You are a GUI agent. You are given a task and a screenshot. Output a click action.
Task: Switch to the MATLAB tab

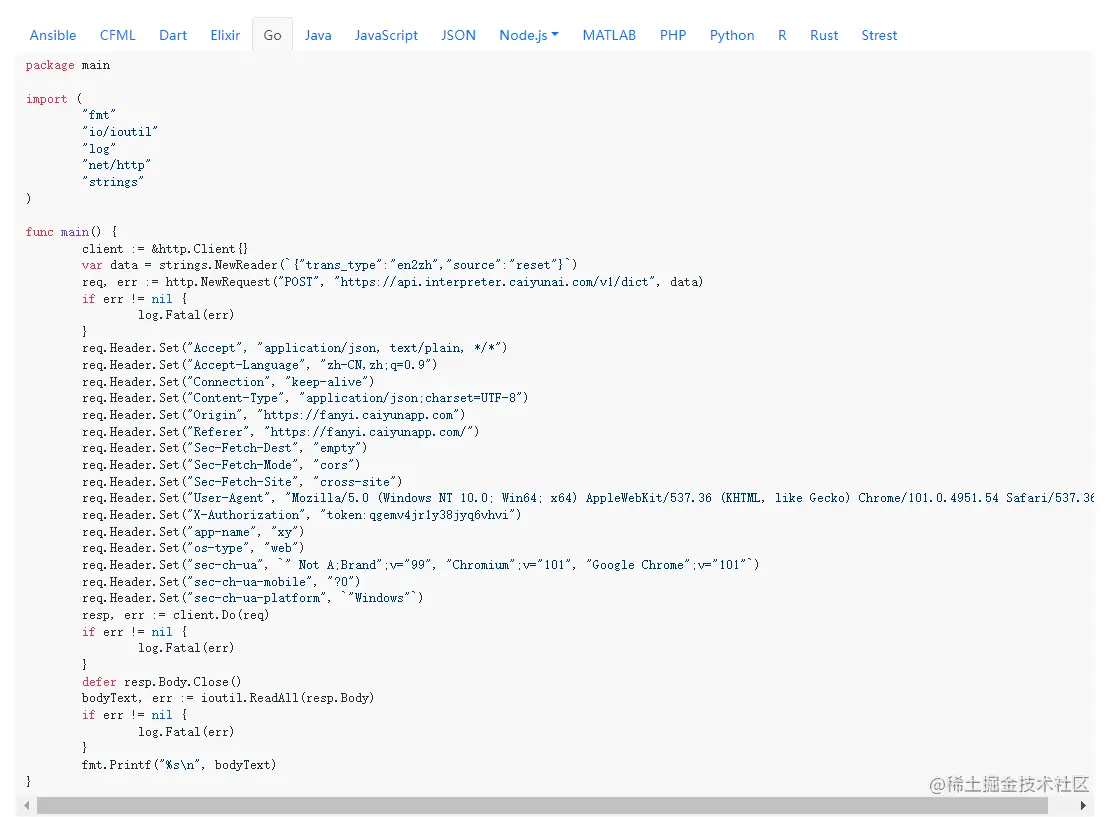pos(608,35)
